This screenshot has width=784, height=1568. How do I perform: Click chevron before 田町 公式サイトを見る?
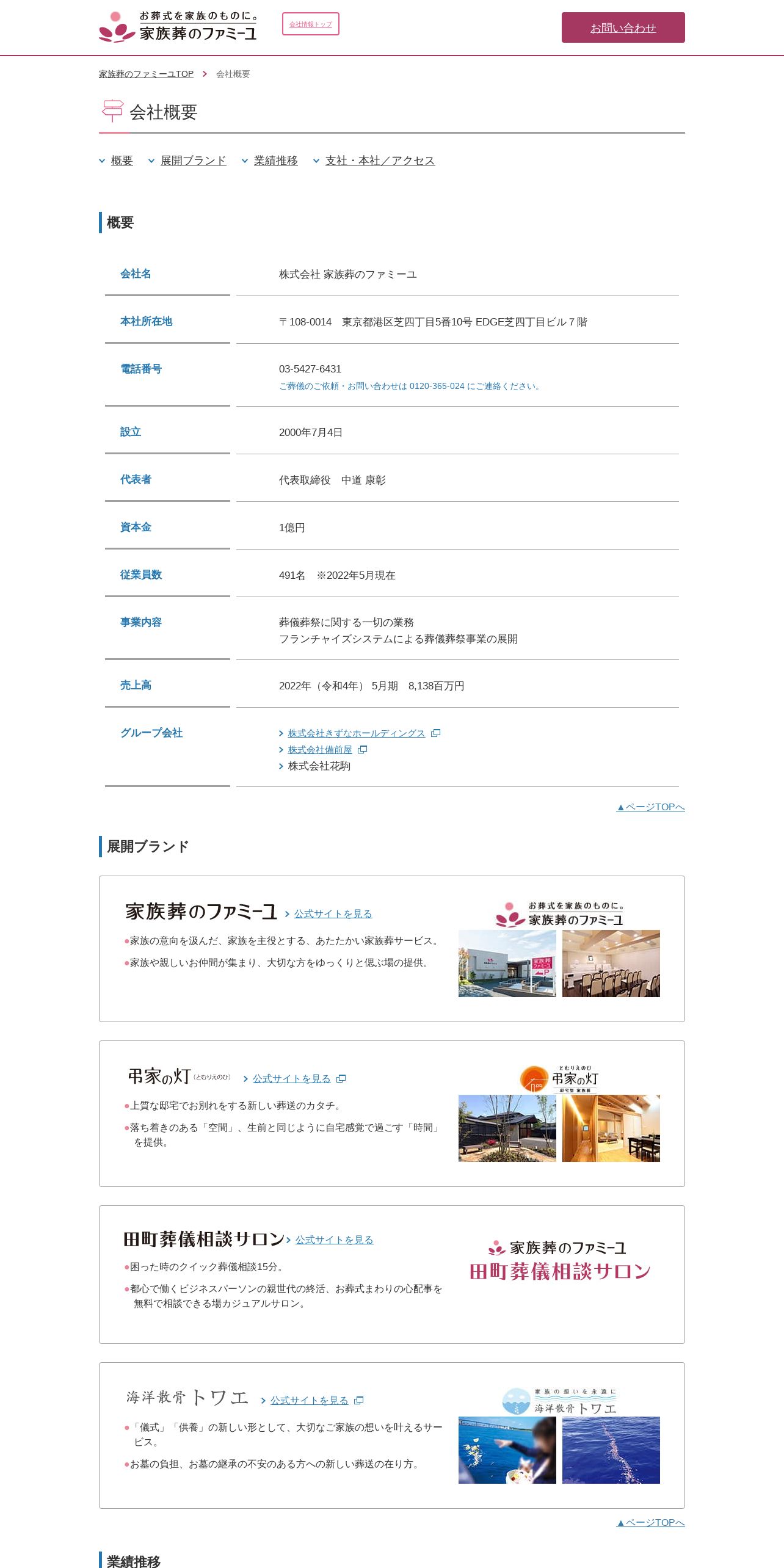[x=289, y=1240]
